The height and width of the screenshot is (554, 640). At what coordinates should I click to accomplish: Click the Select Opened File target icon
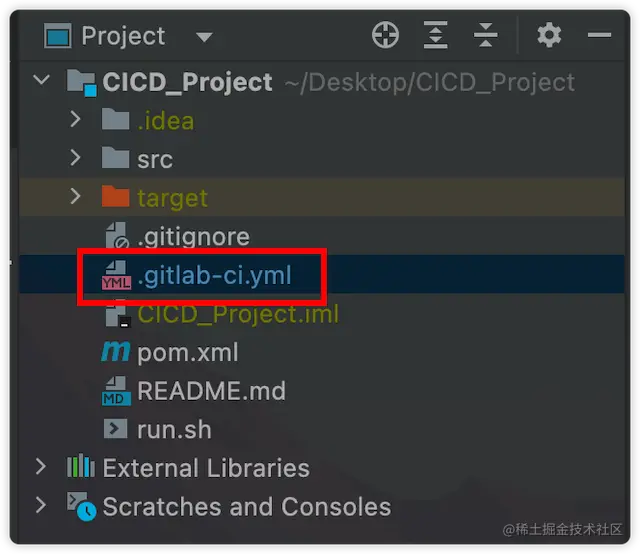point(385,35)
